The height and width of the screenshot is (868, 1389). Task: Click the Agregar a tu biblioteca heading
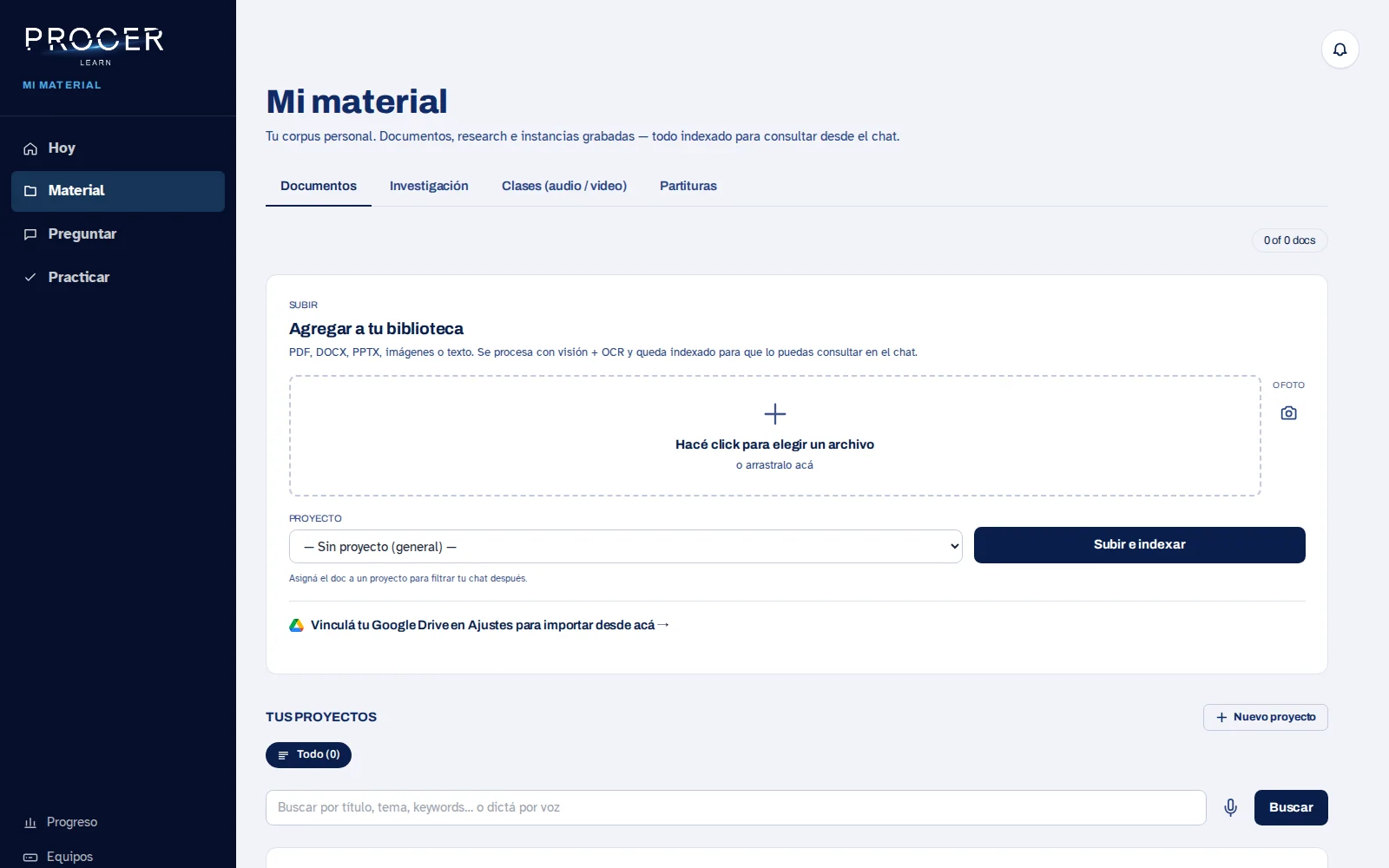click(x=376, y=329)
